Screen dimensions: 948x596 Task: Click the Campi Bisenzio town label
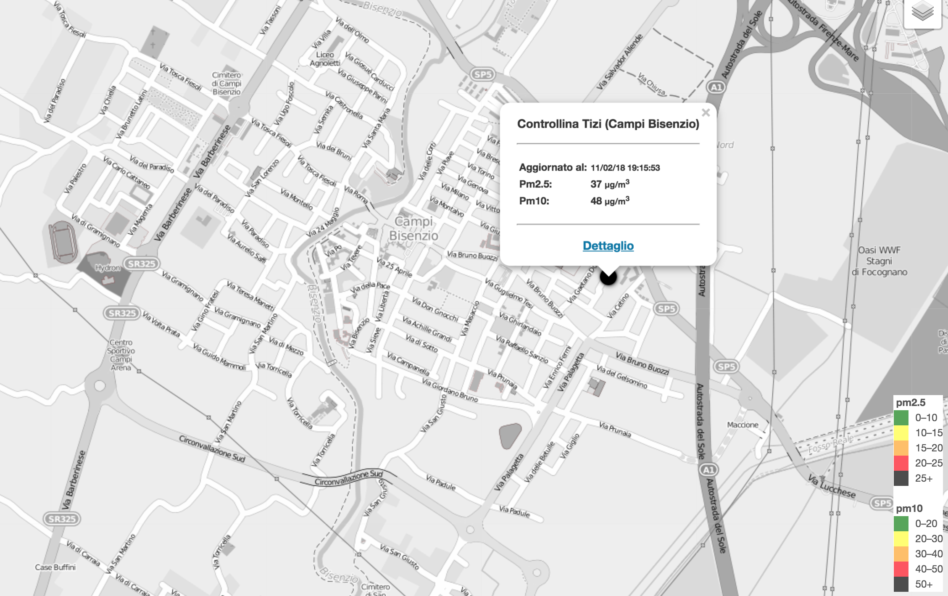[415, 228]
